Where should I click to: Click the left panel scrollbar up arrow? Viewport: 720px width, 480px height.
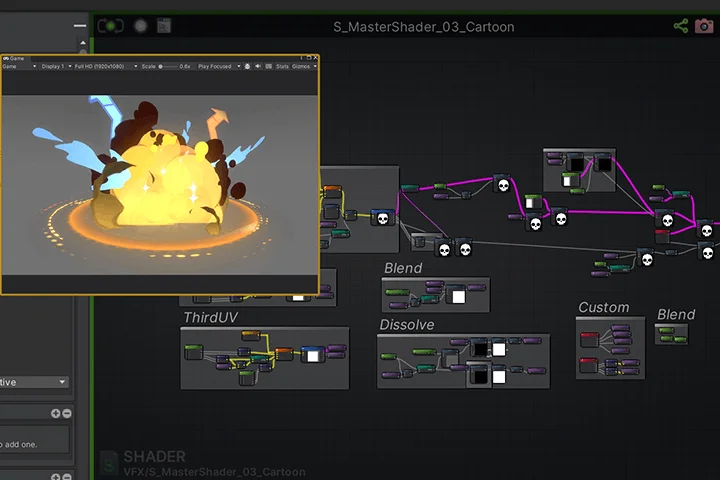pos(83,43)
